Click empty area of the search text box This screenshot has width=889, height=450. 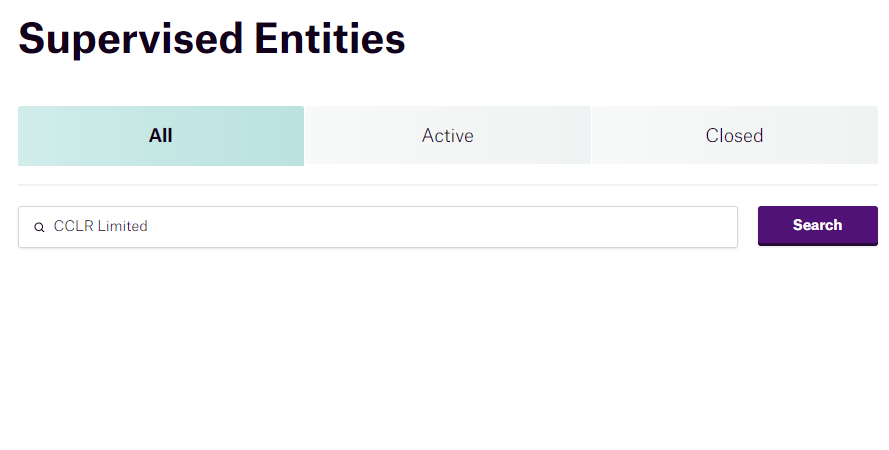[x=442, y=227]
